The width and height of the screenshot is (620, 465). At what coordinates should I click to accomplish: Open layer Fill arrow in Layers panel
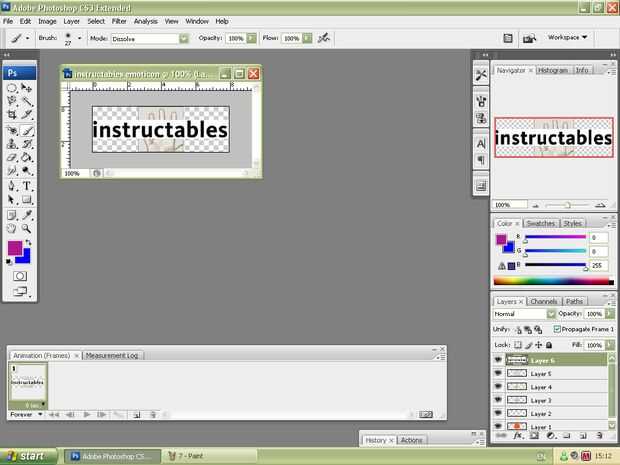point(609,345)
